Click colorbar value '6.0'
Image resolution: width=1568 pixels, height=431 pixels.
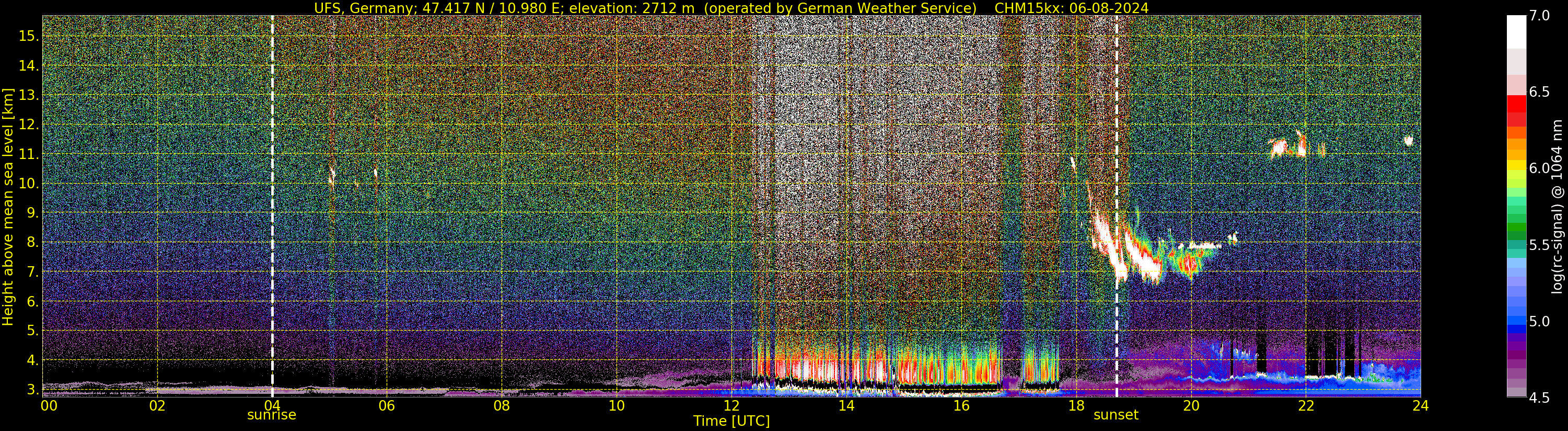[1539, 168]
